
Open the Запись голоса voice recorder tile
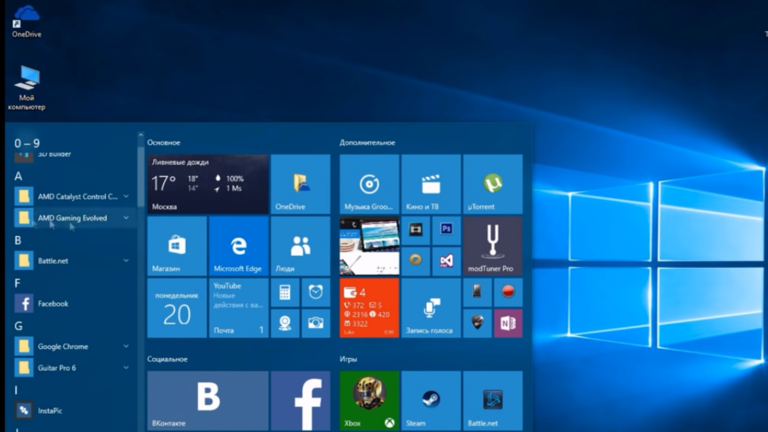(431, 308)
